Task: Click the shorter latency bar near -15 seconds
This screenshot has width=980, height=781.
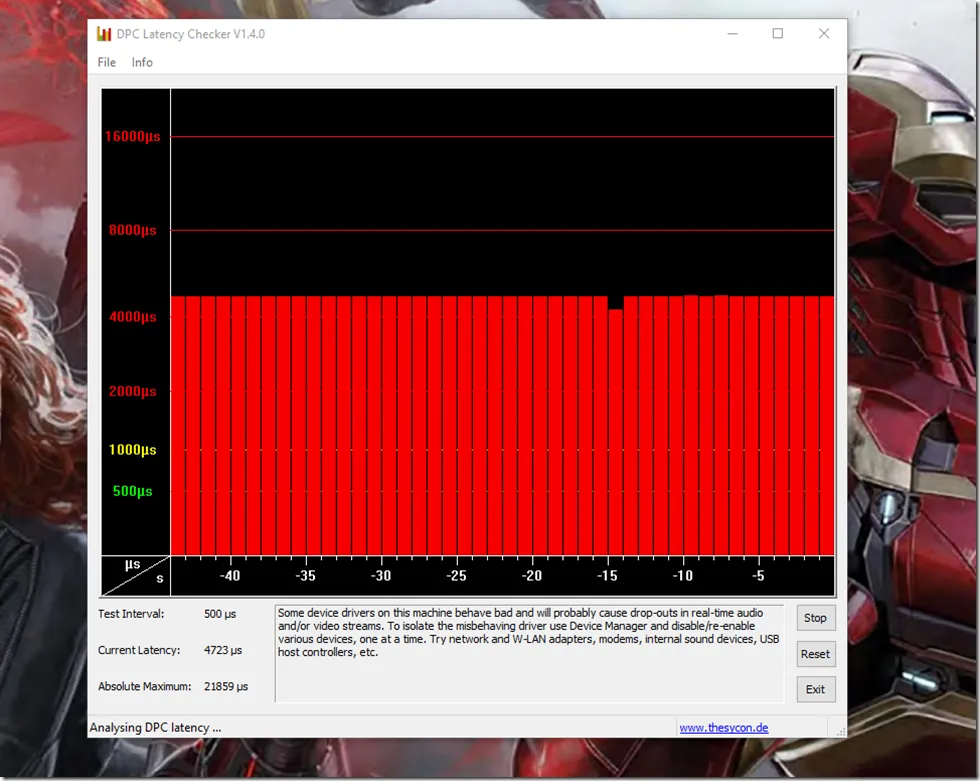Action: point(615,432)
